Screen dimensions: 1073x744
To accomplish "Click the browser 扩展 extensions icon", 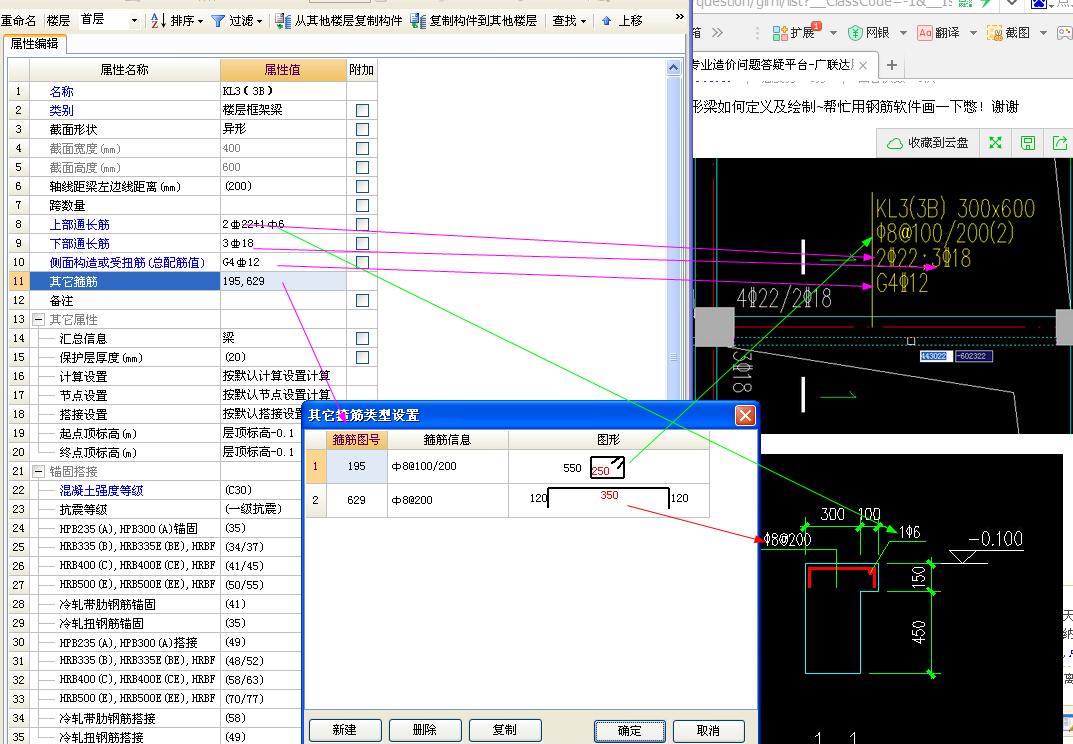I will click(x=780, y=32).
